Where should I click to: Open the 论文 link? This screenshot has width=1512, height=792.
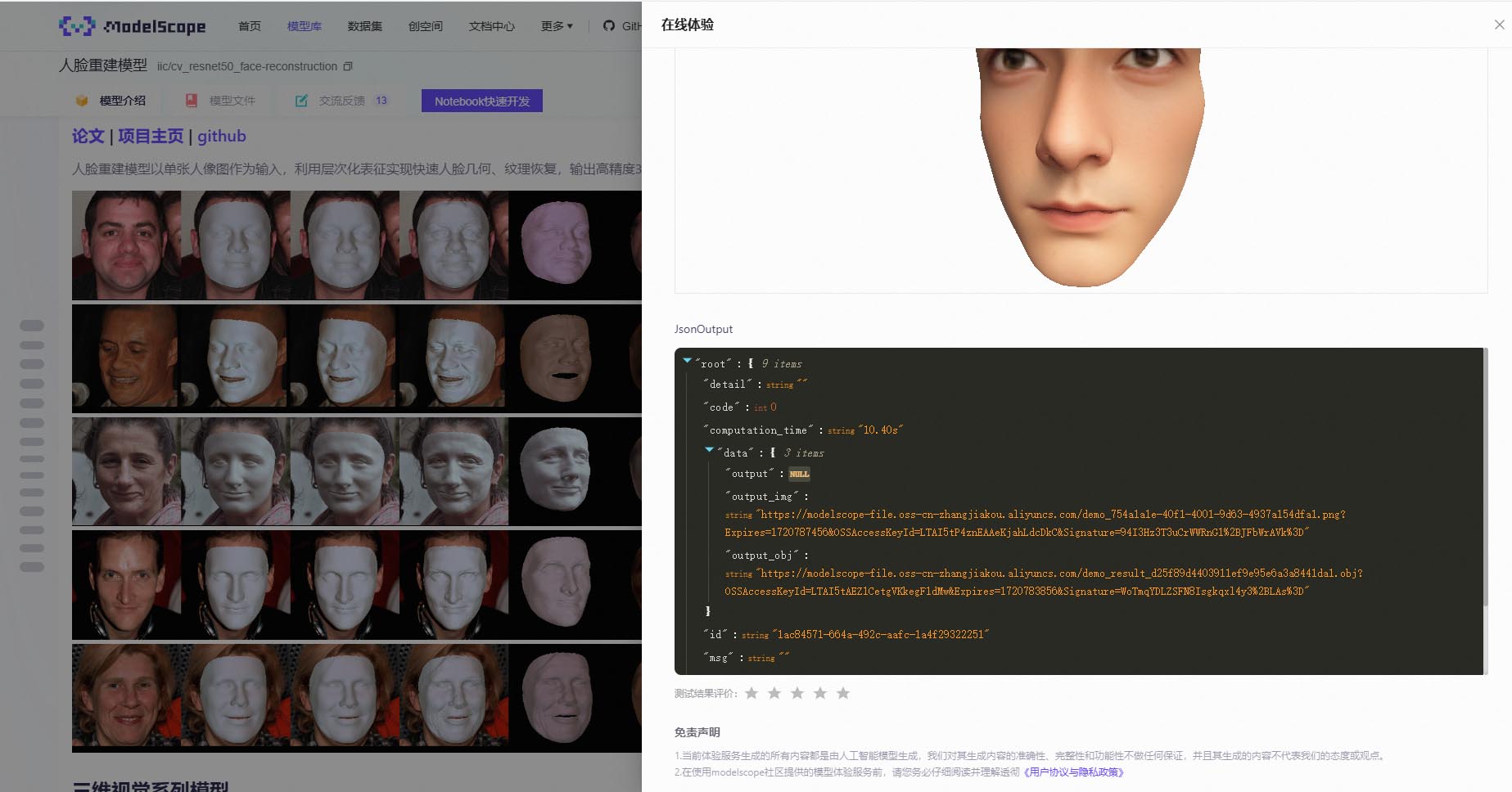[88, 136]
